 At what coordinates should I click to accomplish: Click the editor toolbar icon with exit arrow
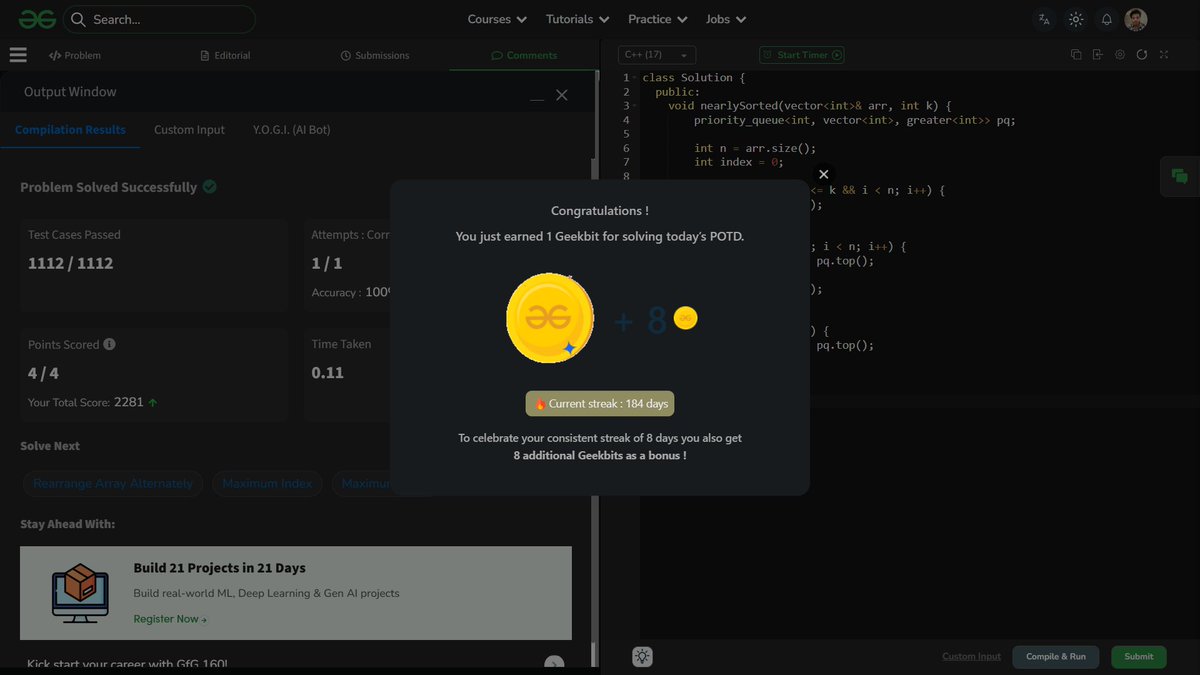point(1098,55)
